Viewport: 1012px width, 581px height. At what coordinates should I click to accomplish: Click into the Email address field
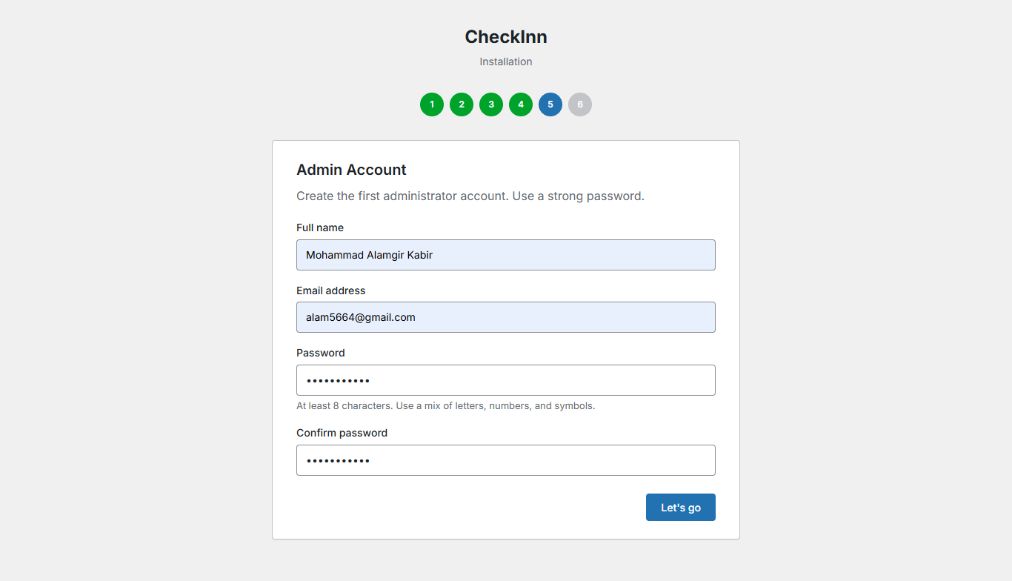click(506, 317)
